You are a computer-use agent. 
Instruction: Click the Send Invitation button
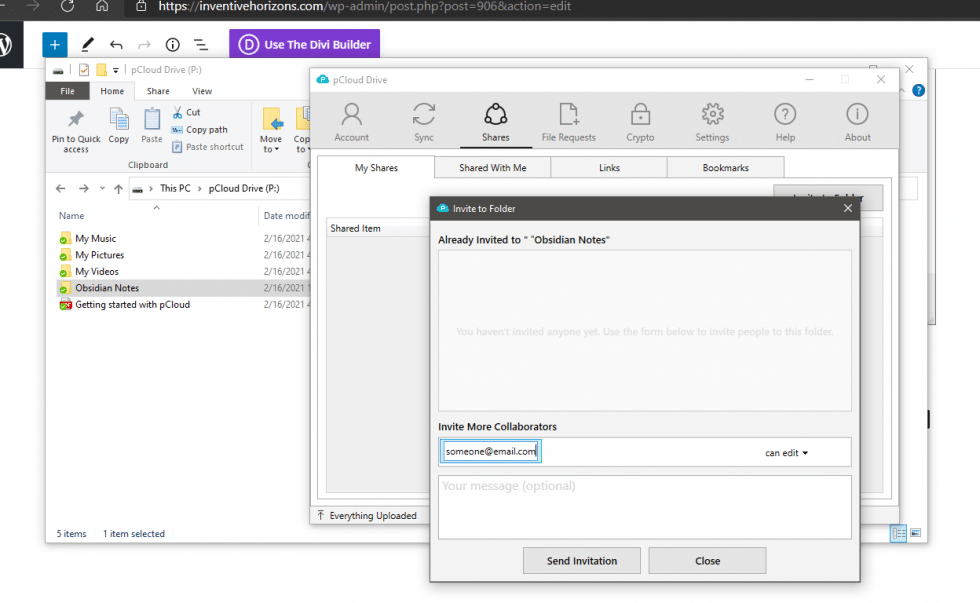pyautogui.click(x=581, y=561)
